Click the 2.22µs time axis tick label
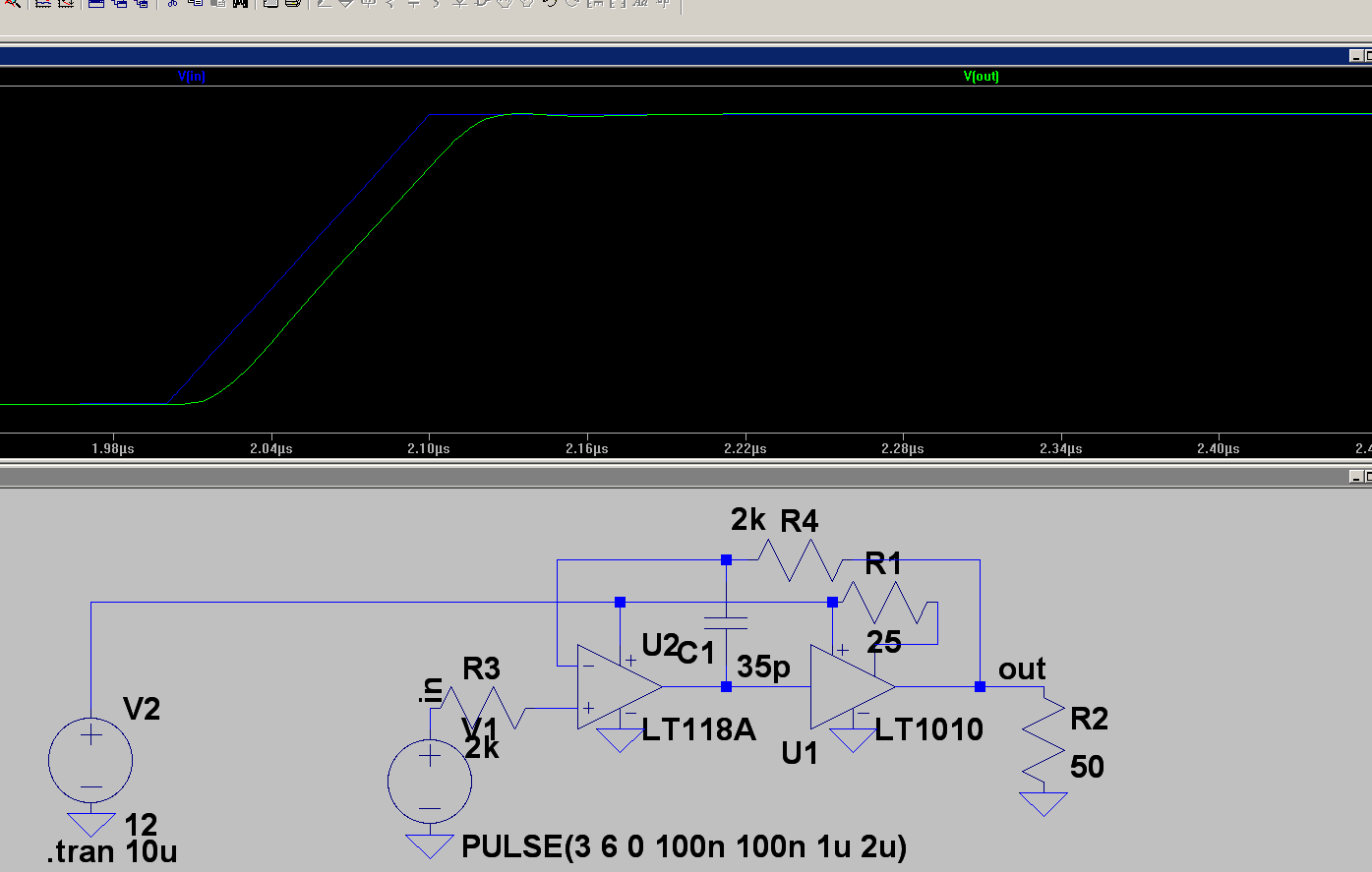The image size is (1372, 872). [x=746, y=448]
